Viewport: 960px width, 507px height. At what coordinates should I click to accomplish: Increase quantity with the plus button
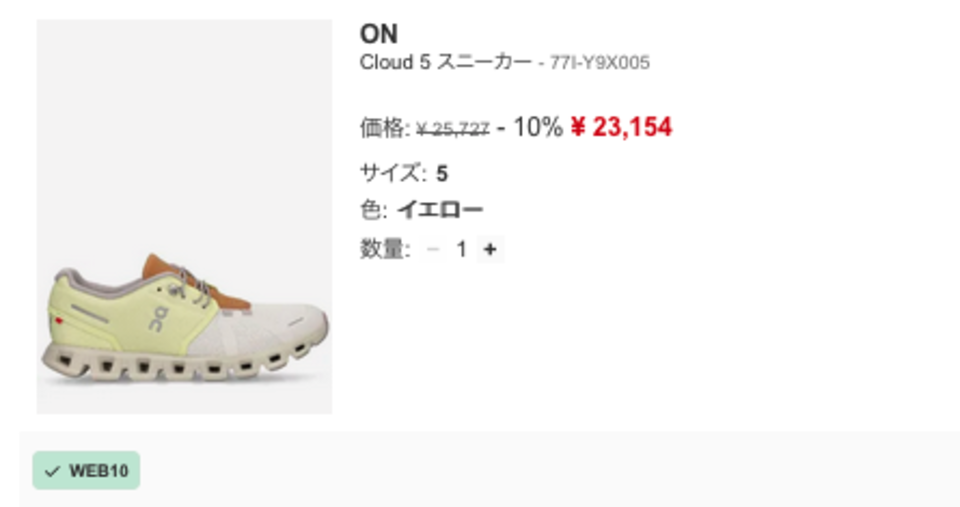pyautogui.click(x=490, y=249)
